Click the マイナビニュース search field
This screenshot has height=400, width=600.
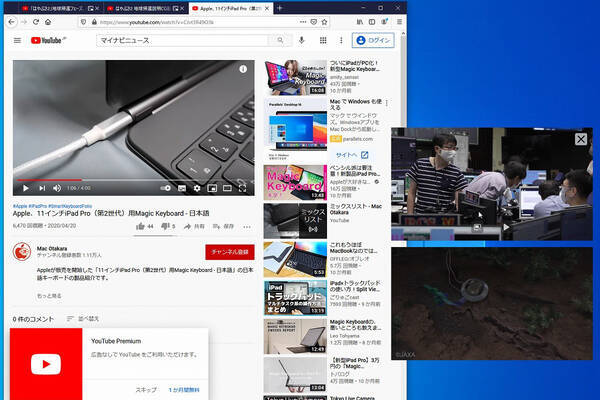pos(183,40)
